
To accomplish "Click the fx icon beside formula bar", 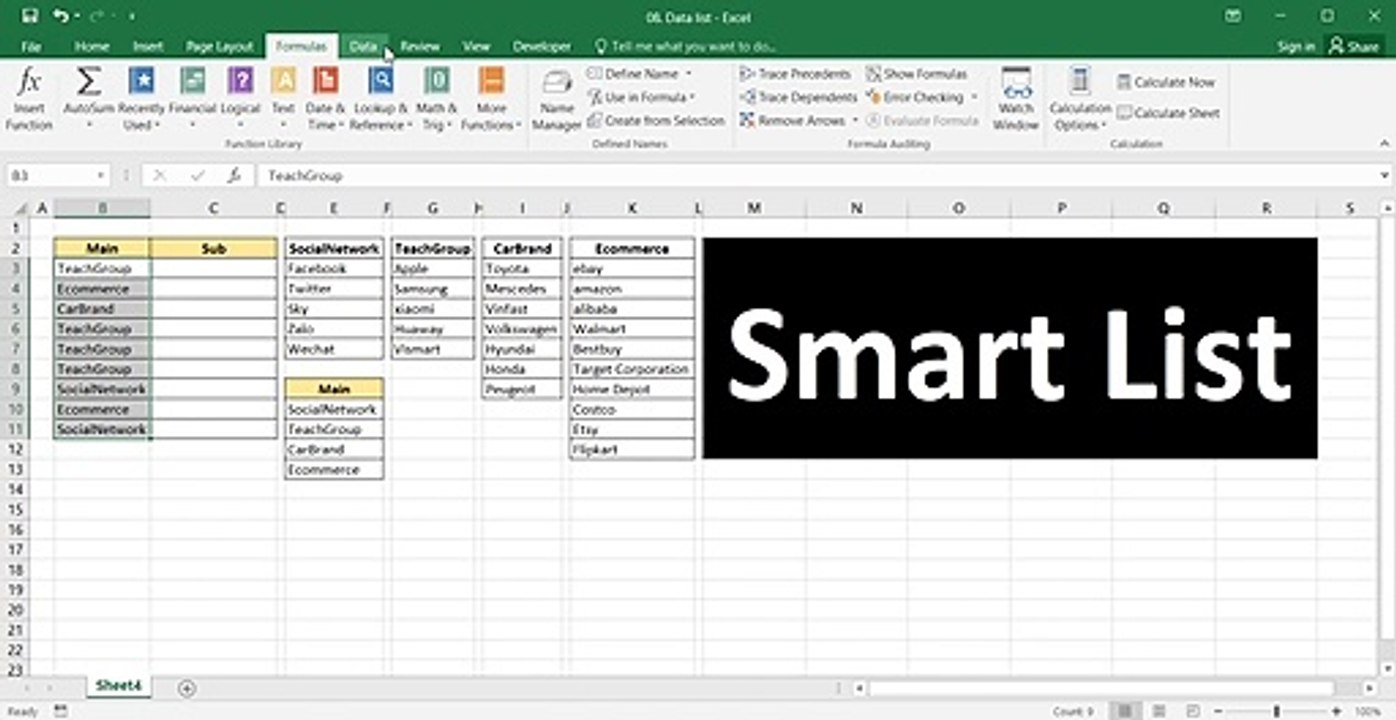I will 234,175.
